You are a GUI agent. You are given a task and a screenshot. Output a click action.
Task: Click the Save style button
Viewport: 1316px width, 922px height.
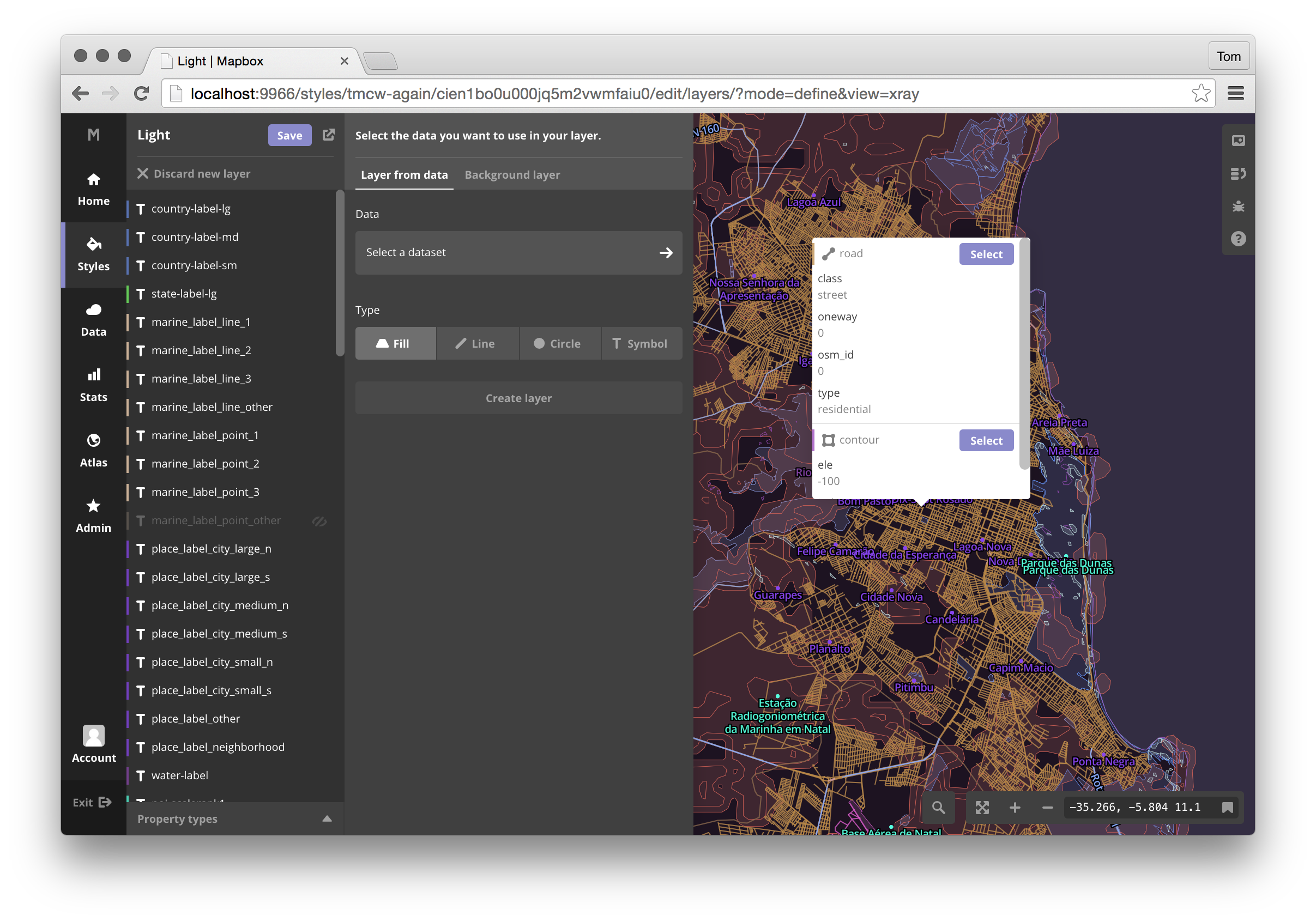(289, 135)
